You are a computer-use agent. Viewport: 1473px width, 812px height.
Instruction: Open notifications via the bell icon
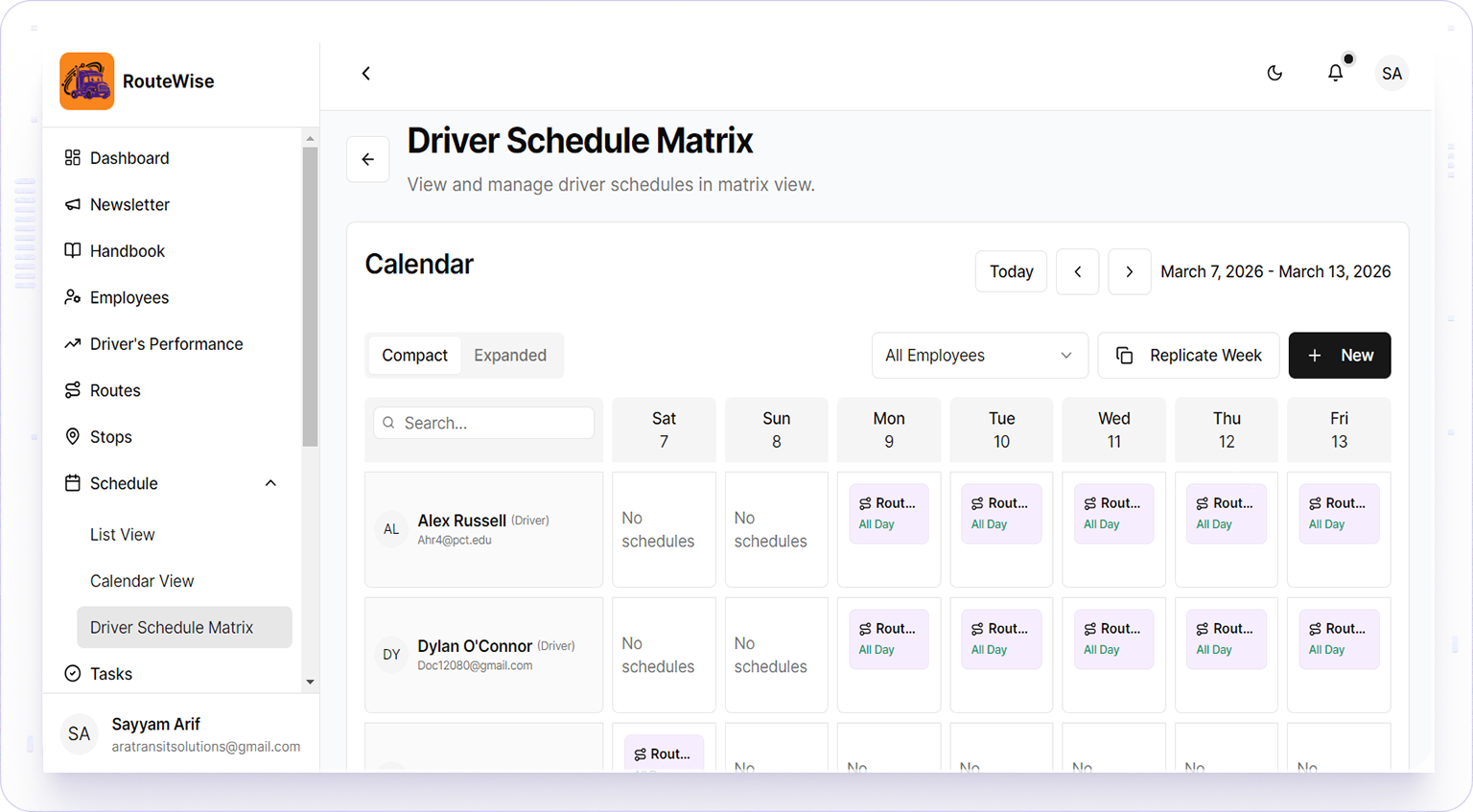(x=1335, y=73)
